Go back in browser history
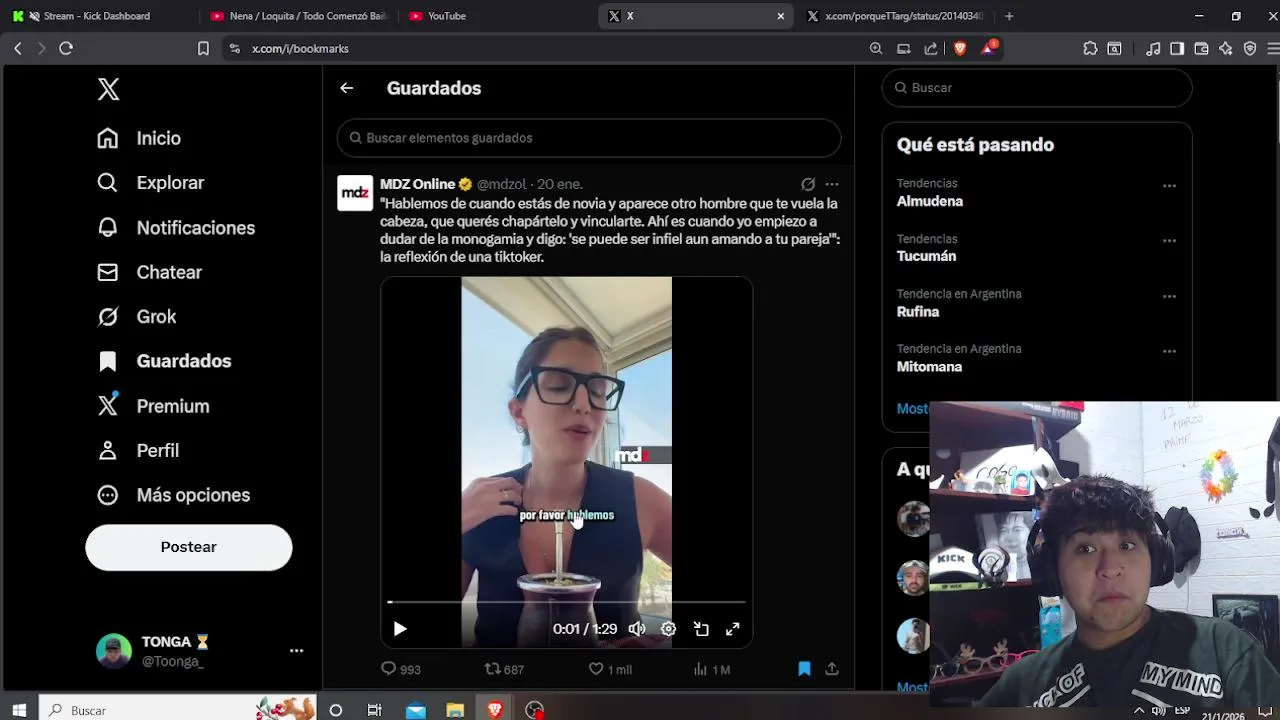This screenshot has height=720, width=1280. click(x=18, y=48)
